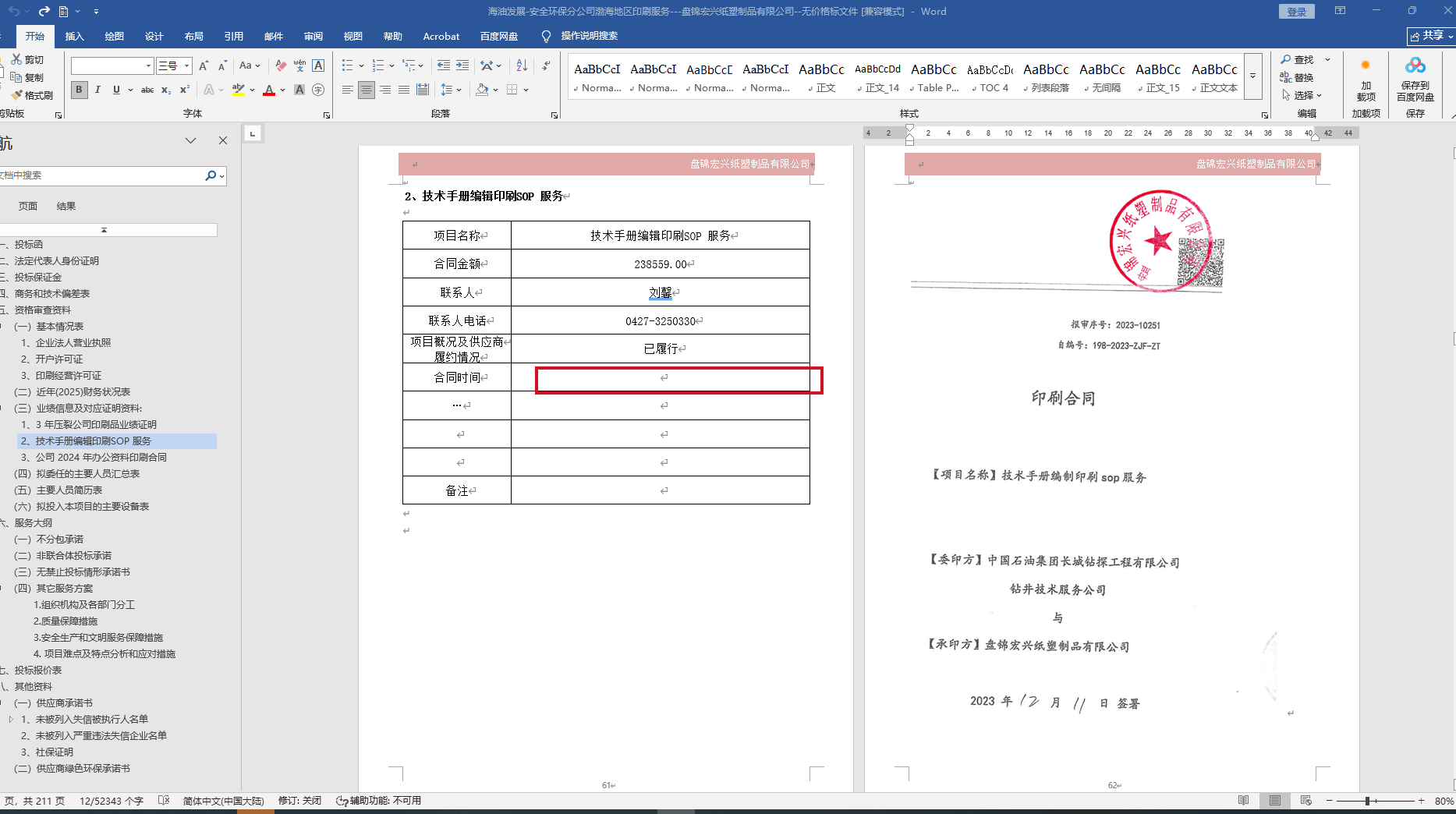This screenshot has width=1456, height=814.
Task: Sort the selection with the A-Z sort icon
Action: (522, 65)
